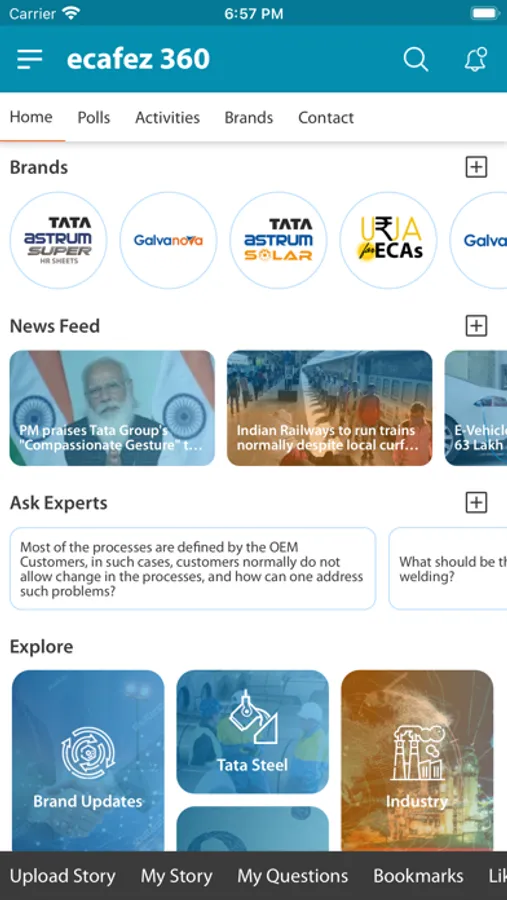507x900 pixels.
Task: Open PM praises Tata Group news card
Action: coord(113,408)
